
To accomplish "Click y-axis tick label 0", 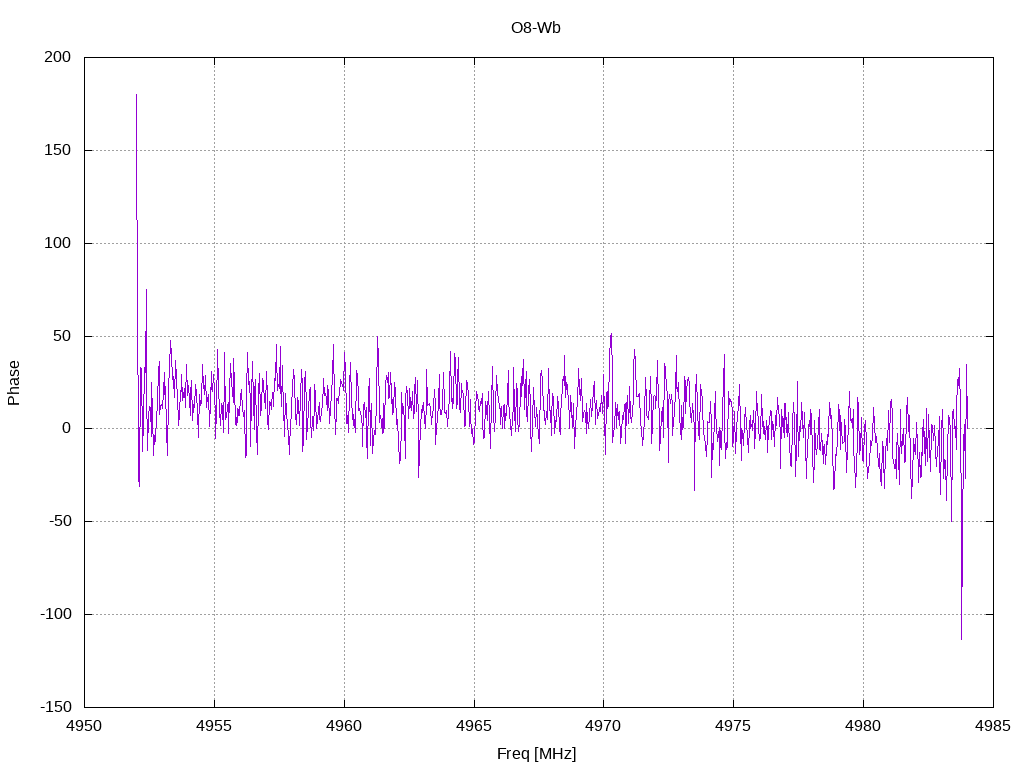I will 67,428.
